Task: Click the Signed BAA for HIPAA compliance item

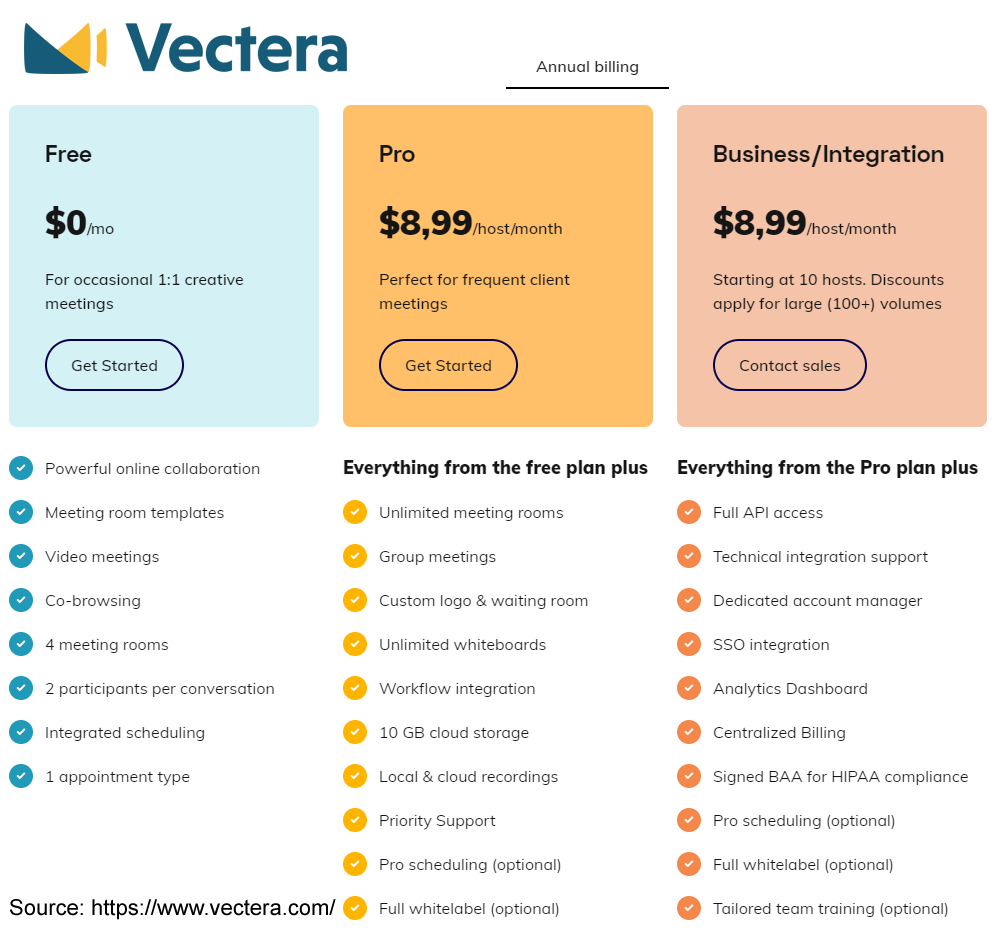Action: pos(840,776)
